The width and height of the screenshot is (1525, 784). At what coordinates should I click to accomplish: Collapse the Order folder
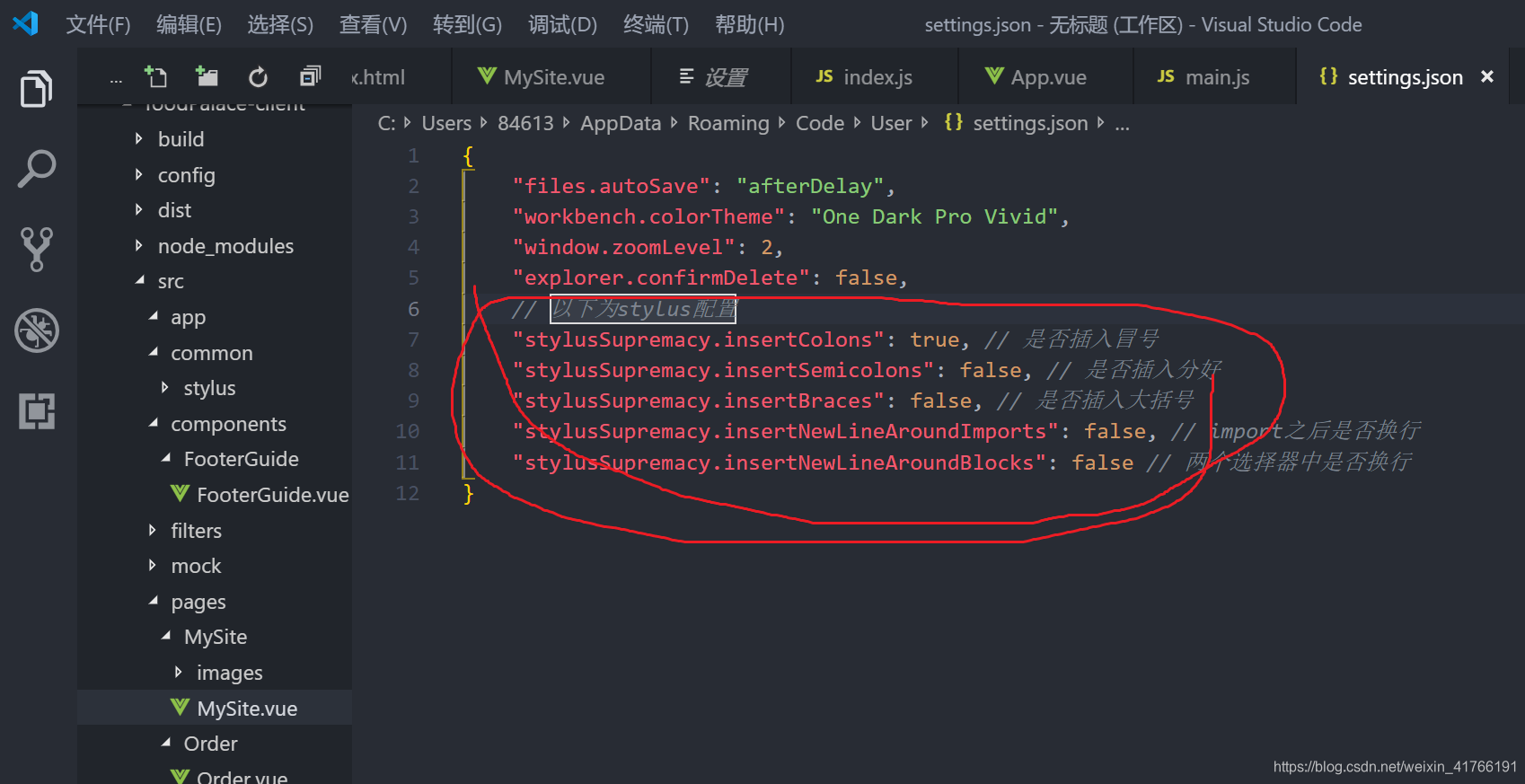pyautogui.click(x=166, y=743)
